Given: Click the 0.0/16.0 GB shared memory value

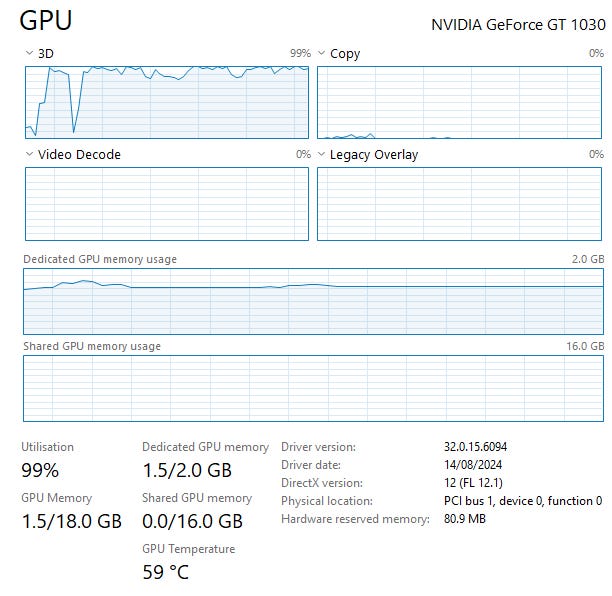Looking at the screenshot, I should [x=192, y=521].
